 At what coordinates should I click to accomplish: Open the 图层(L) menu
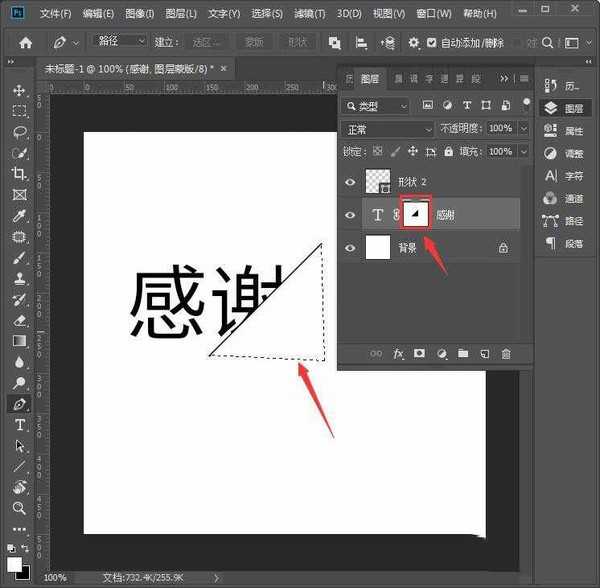[178, 14]
